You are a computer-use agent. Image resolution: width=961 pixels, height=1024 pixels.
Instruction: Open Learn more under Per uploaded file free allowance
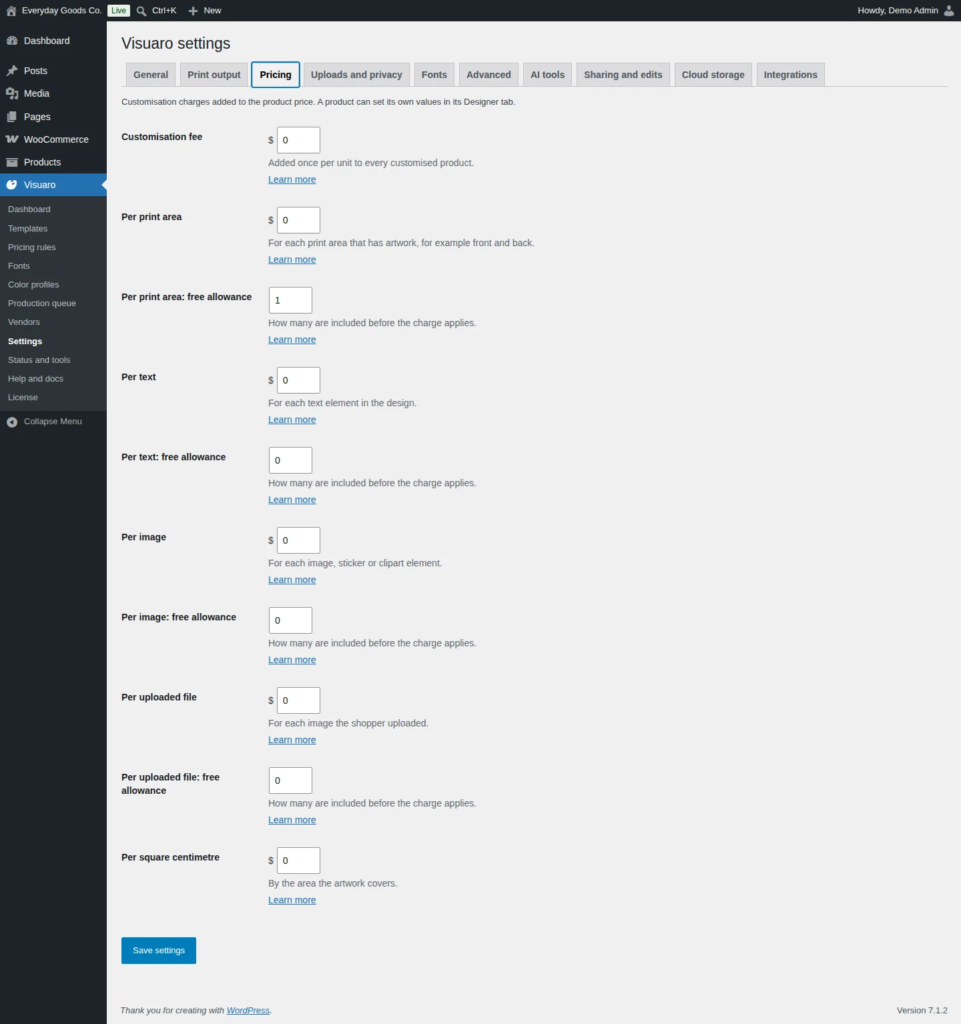[292, 820]
